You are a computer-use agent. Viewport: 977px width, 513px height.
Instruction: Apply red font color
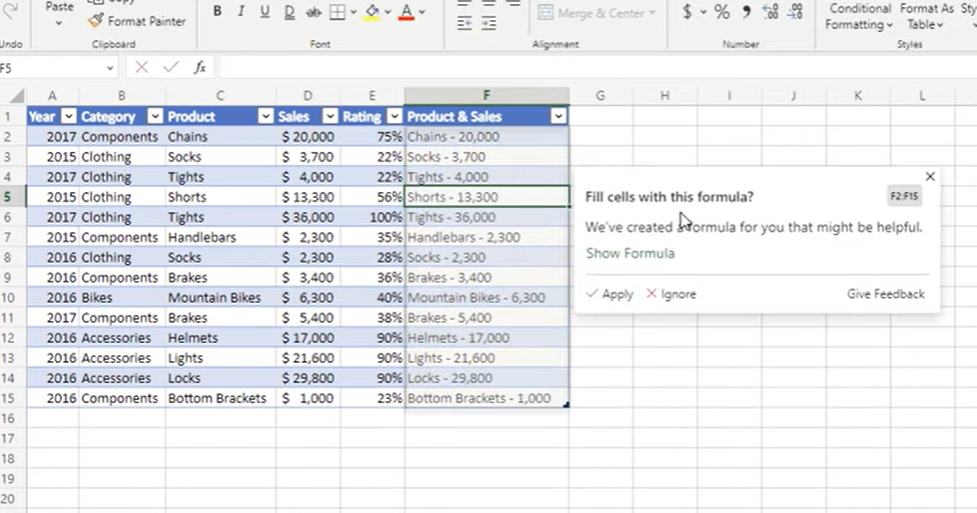click(x=406, y=11)
